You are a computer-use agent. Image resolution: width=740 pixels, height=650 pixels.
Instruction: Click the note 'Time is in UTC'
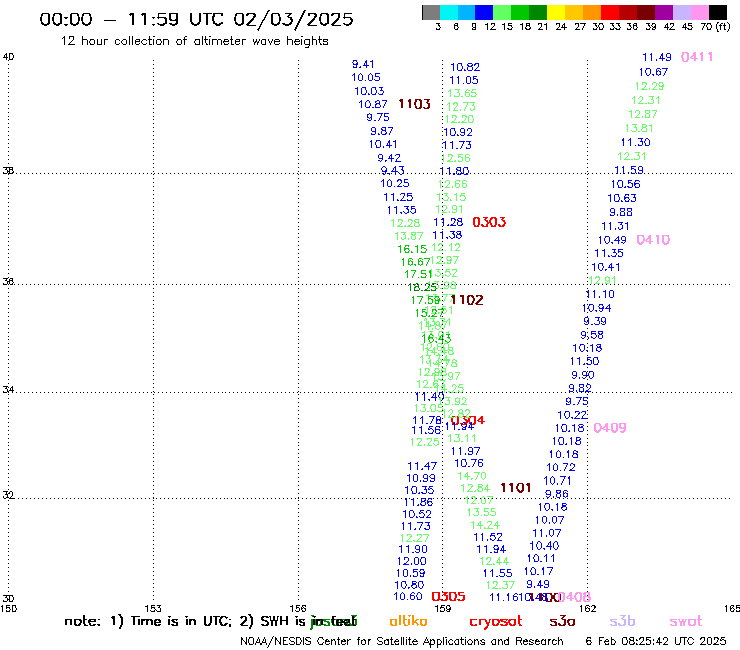coord(181,621)
